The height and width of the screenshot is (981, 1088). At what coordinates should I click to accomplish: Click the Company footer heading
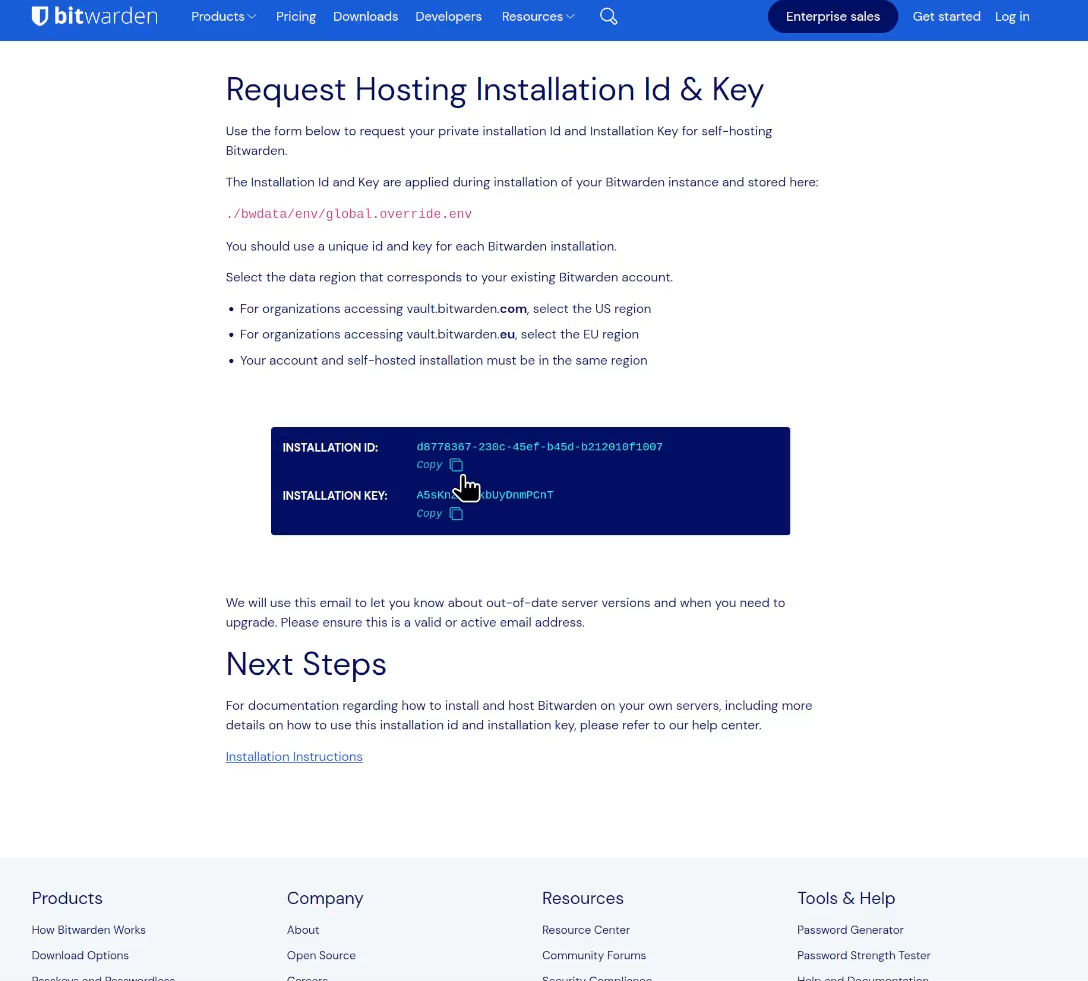tap(325, 898)
